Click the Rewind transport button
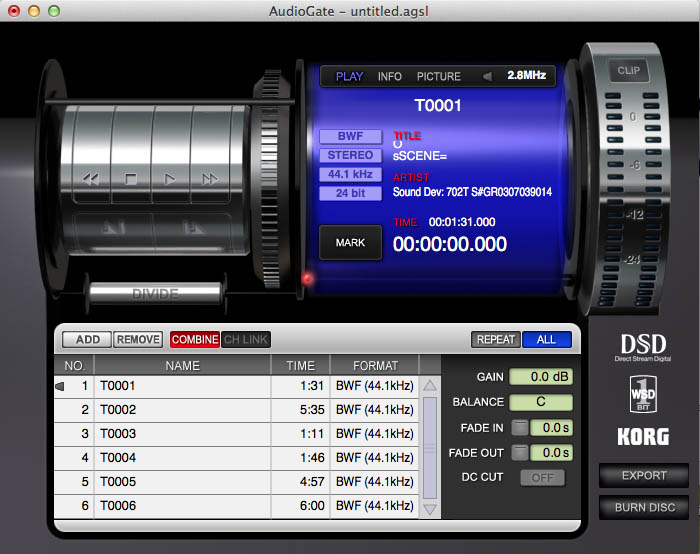700x554 pixels. [x=91, y=179]
